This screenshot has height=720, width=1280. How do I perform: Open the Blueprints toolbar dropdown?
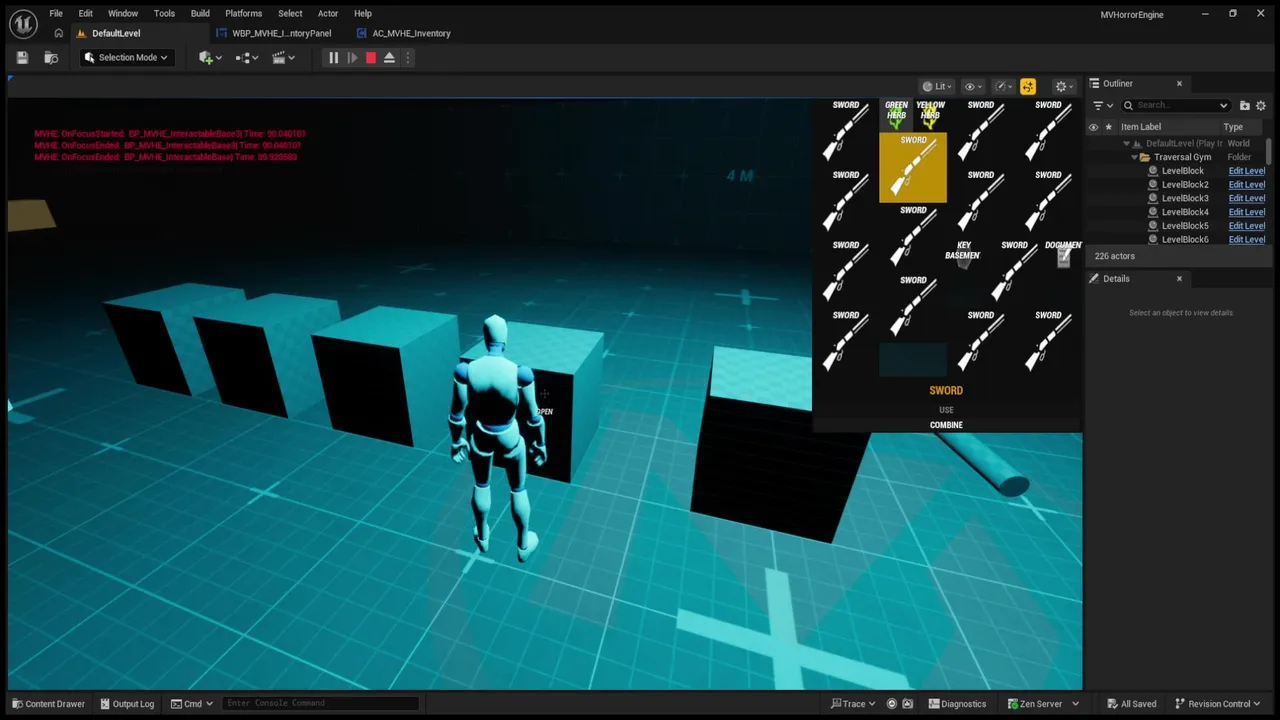(x=246, y=58)
